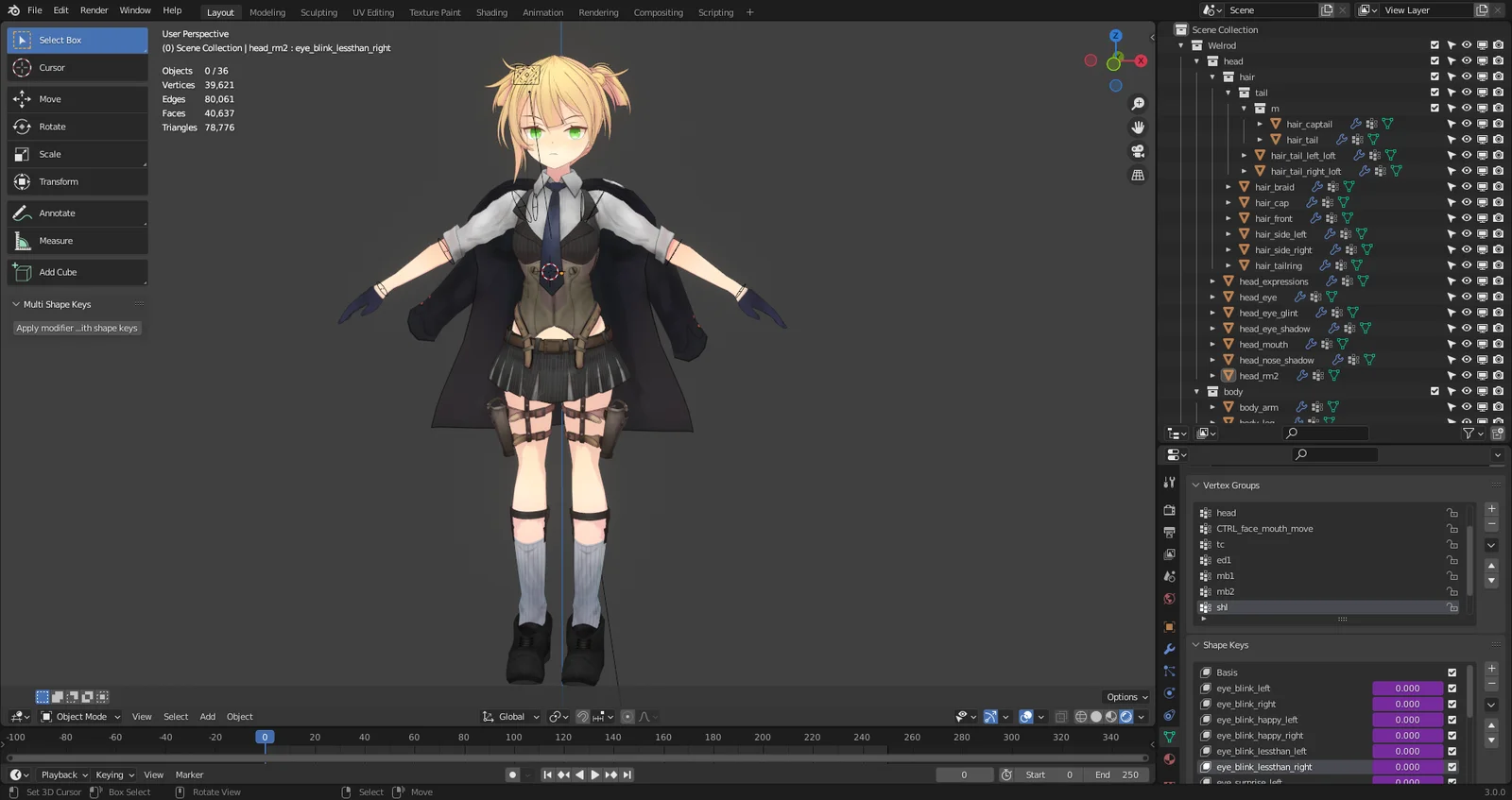Image resolution: width=1512 pixels, height=800 pixels.
Task: Open the Particles properties tab icon
Action: tap(1169, 672)
